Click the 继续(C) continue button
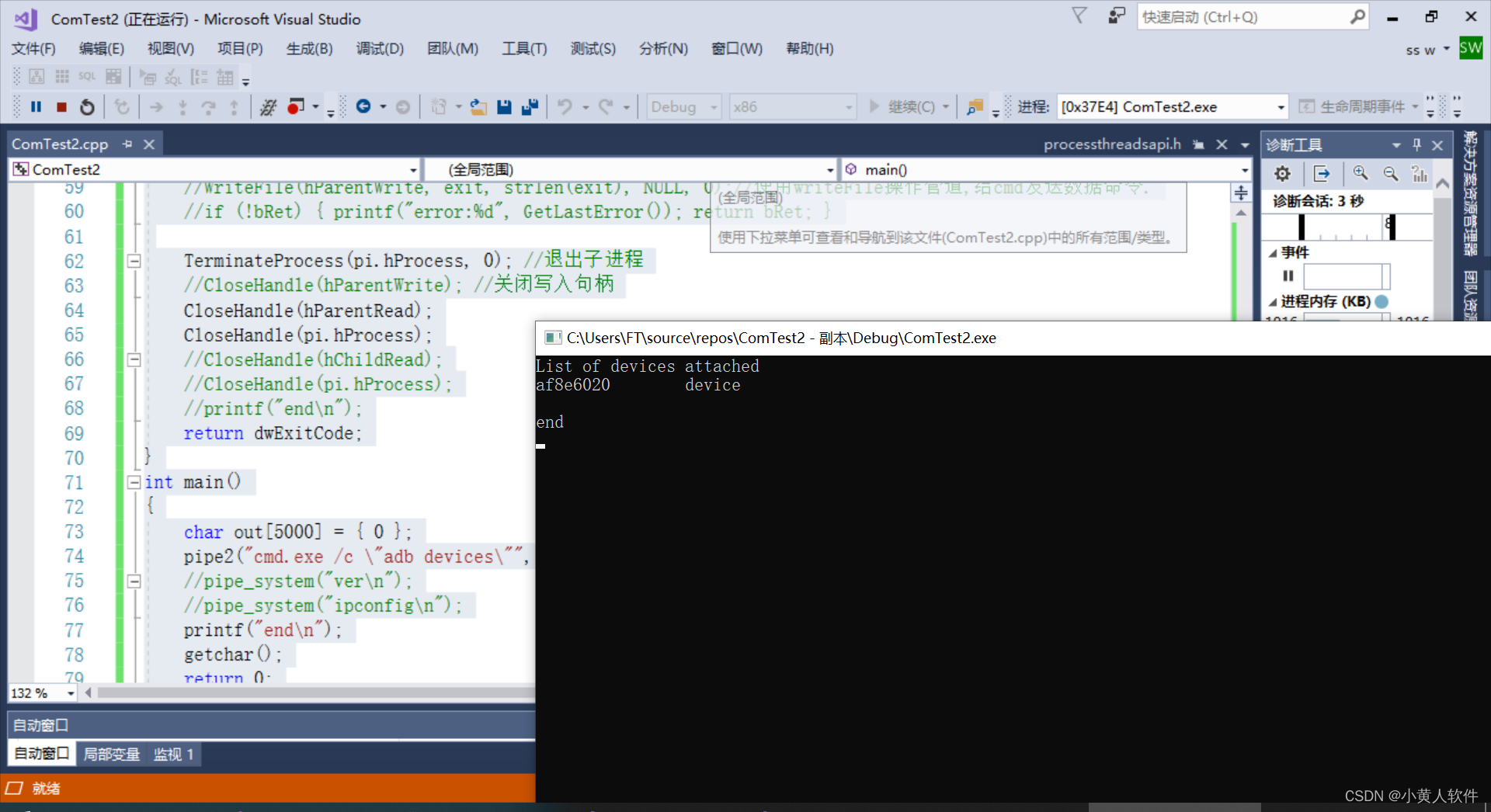This screenshot has width=1491, height=812. (x=902, y=107)
